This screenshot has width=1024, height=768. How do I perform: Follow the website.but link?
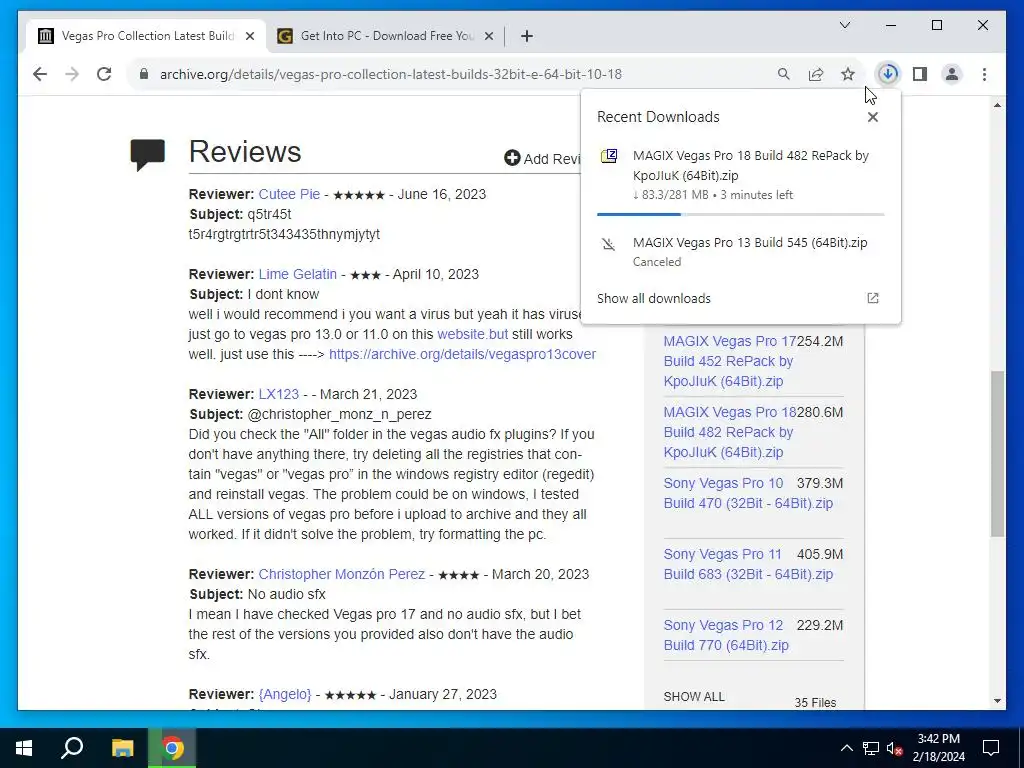pos(472,334)
